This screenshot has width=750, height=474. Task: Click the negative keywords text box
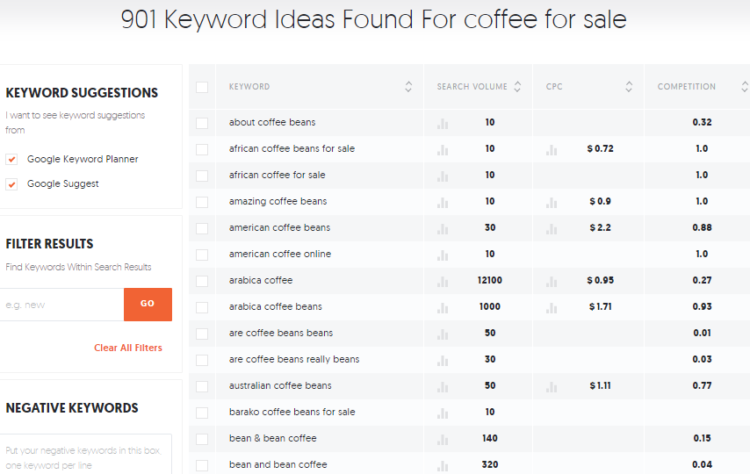(x=87, y=453)
